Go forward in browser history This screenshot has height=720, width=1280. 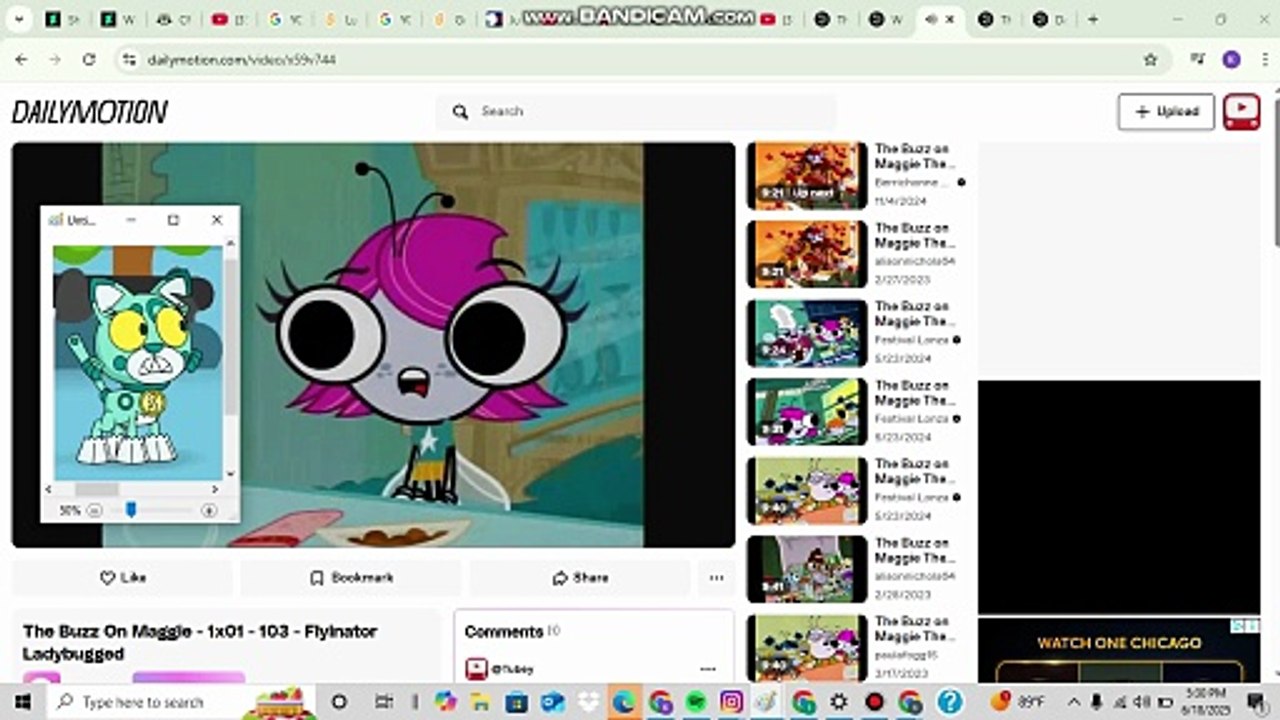pyautogui.click(x=55, y=60)
